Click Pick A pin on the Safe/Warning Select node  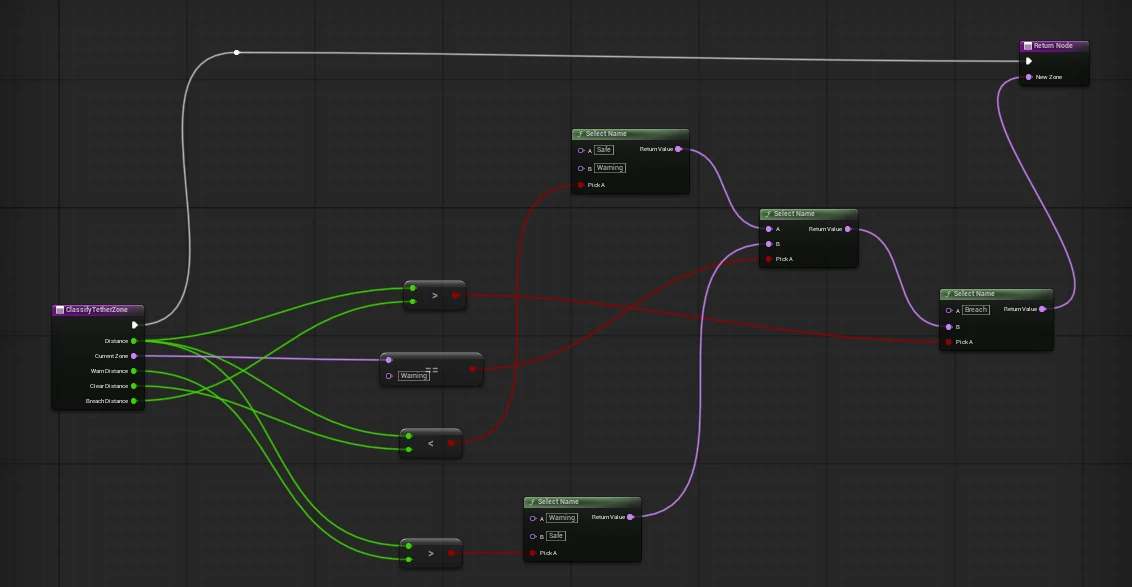[580, 185]
